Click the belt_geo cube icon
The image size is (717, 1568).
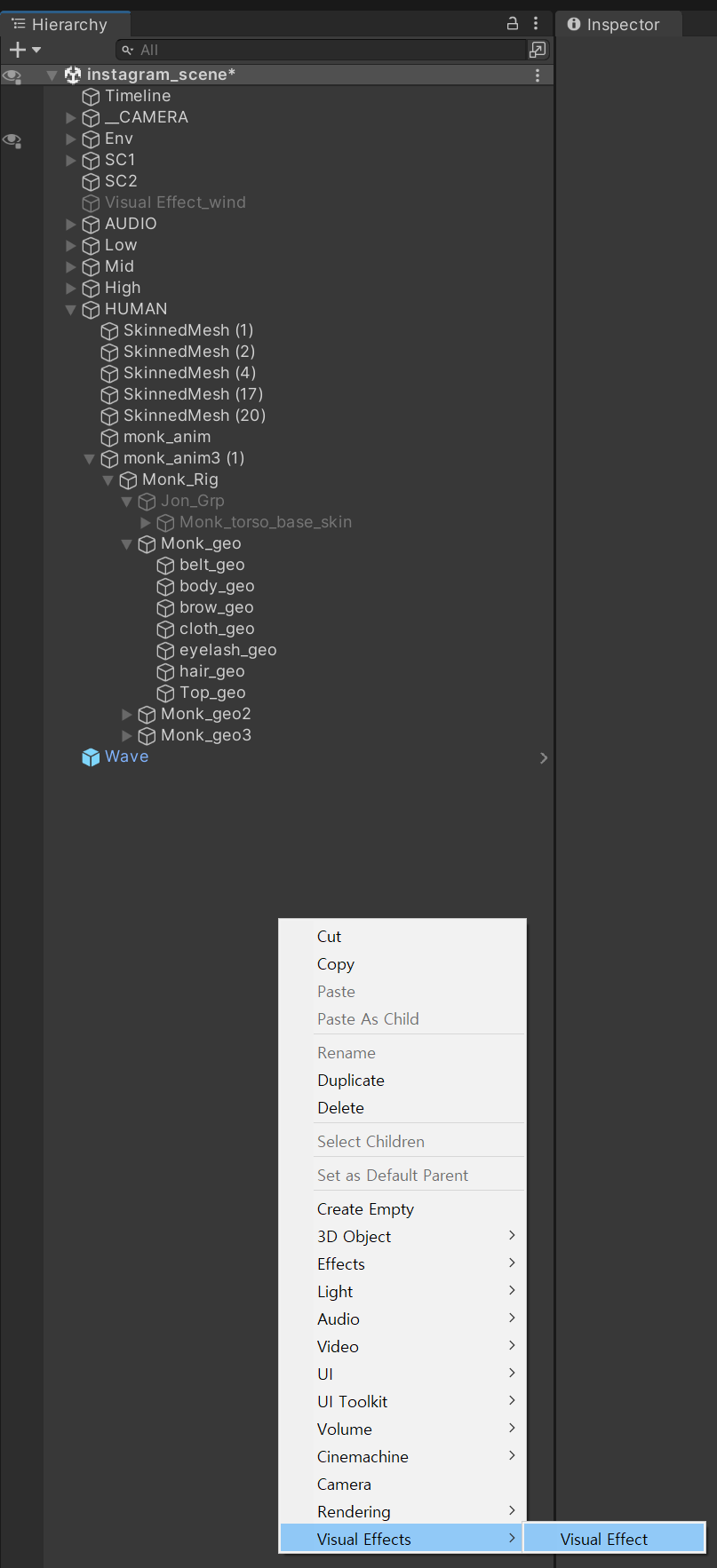pyautogui.click(x=165, y=565)
